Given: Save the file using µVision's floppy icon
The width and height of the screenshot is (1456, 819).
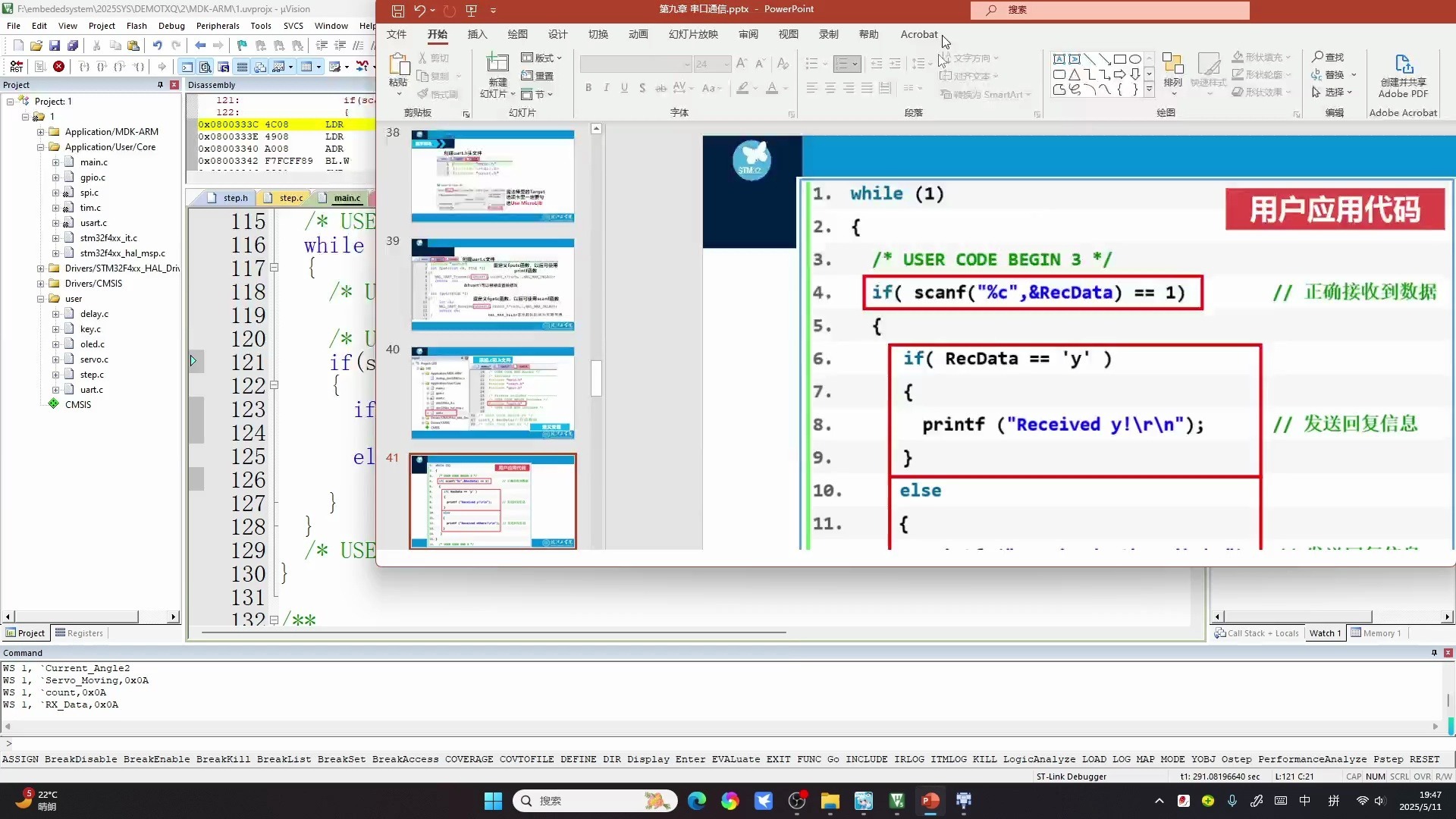Looking at the screenshot, I should coord(54,45).
